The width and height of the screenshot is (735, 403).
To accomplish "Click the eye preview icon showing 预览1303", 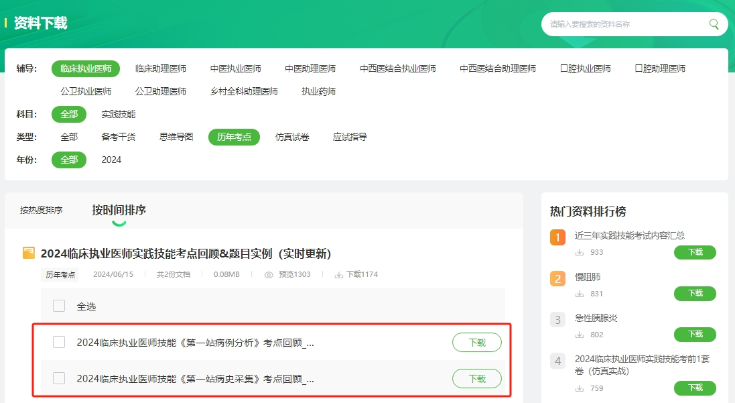I will (x=268, y=274).
